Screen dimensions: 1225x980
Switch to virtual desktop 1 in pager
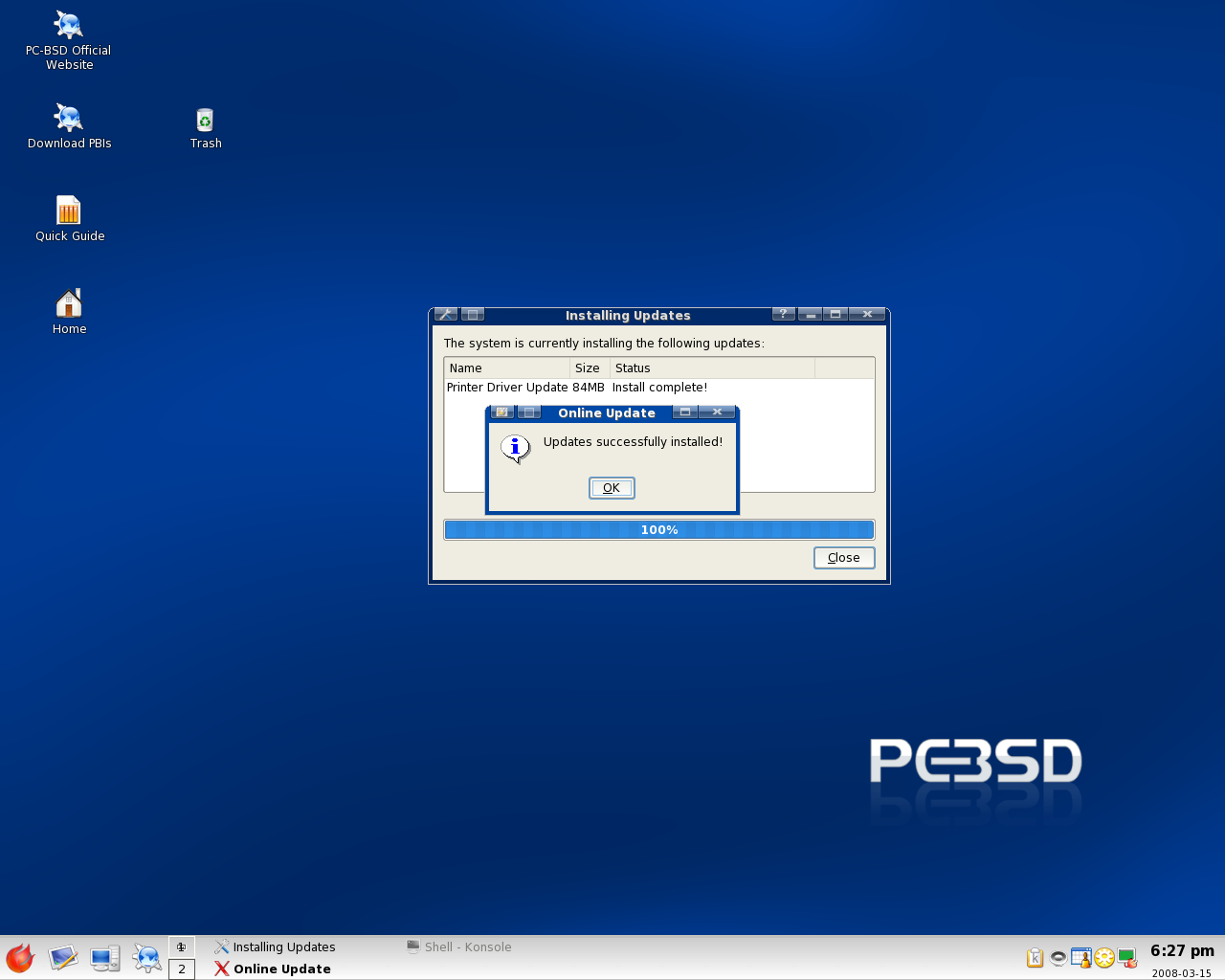tap(182, 947)
